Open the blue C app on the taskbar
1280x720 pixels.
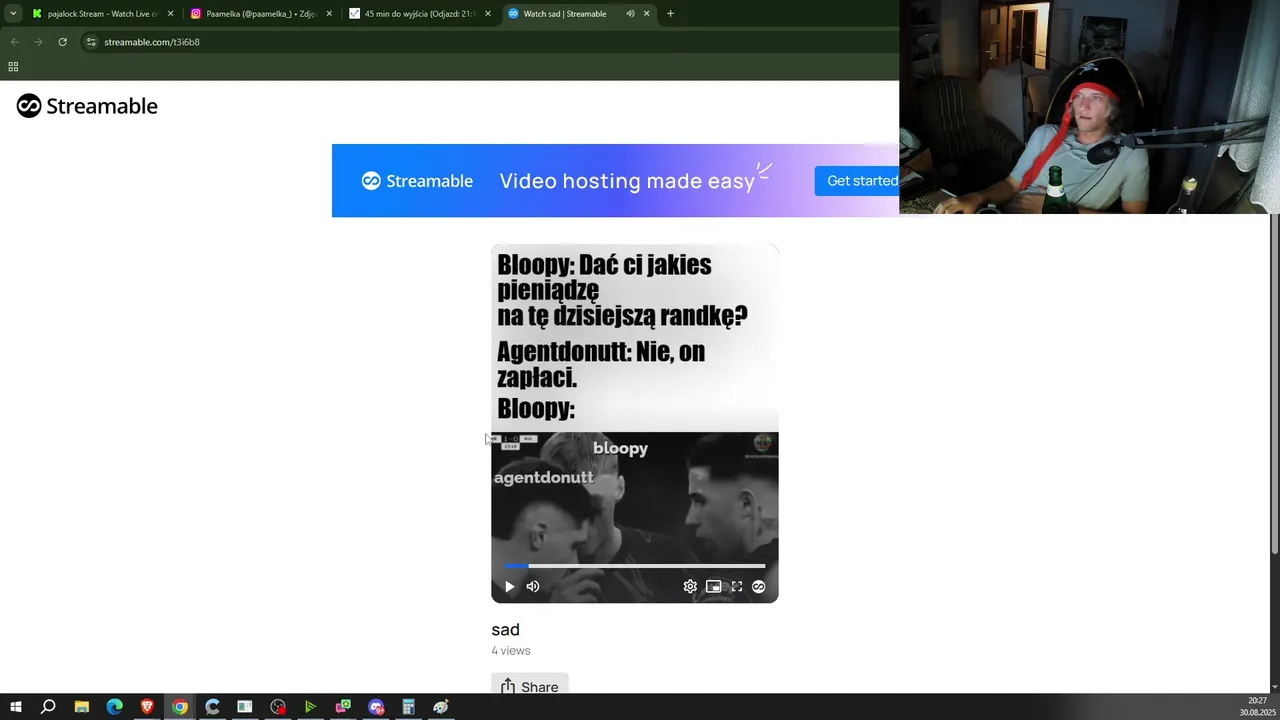(212, 707)
